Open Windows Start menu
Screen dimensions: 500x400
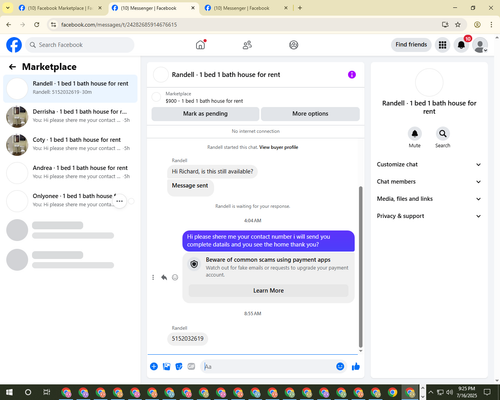pos(9,392)
